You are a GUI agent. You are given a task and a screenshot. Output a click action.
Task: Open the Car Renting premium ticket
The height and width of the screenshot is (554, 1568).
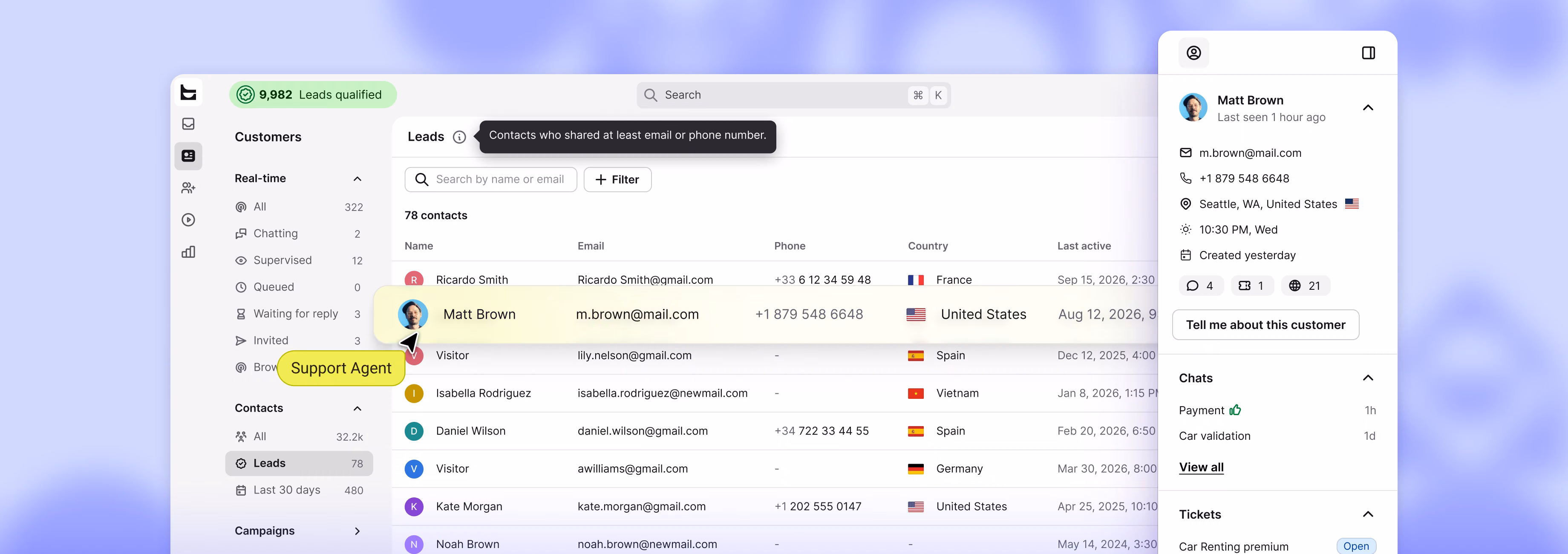point(1233,546)
